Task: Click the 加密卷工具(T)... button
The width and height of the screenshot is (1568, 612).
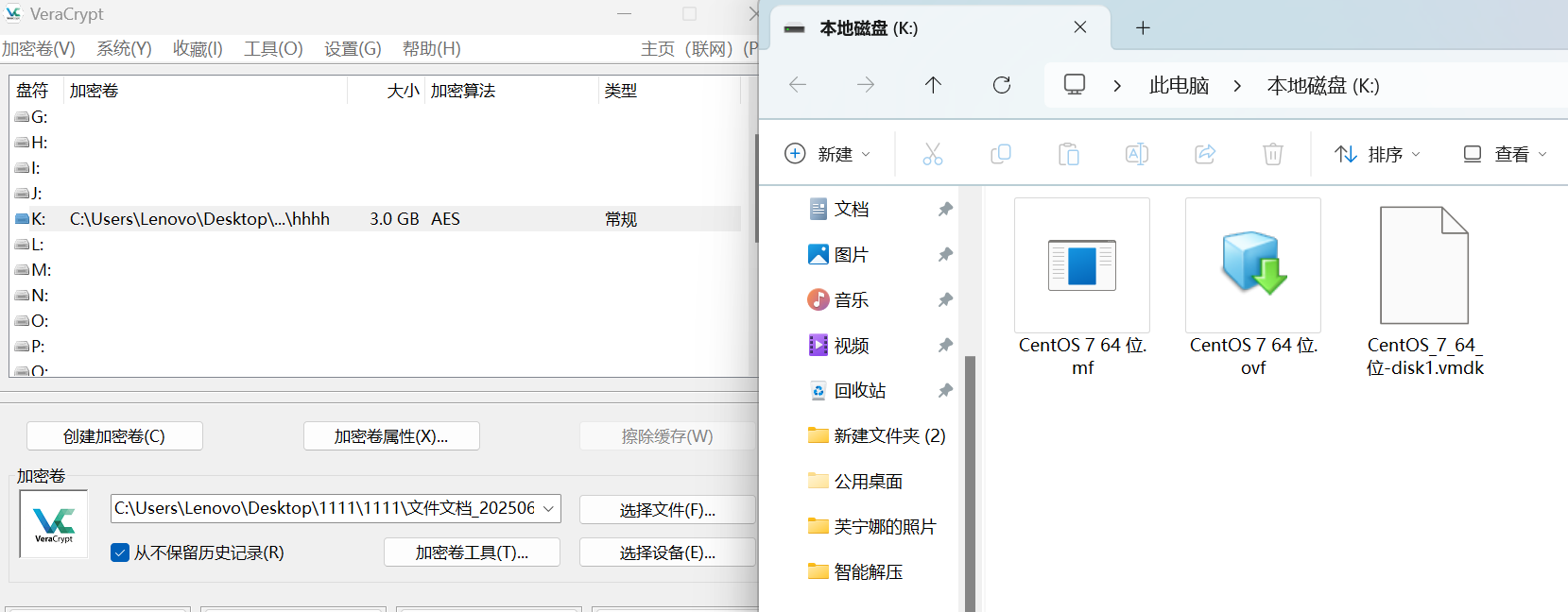Action: [472, 552]
